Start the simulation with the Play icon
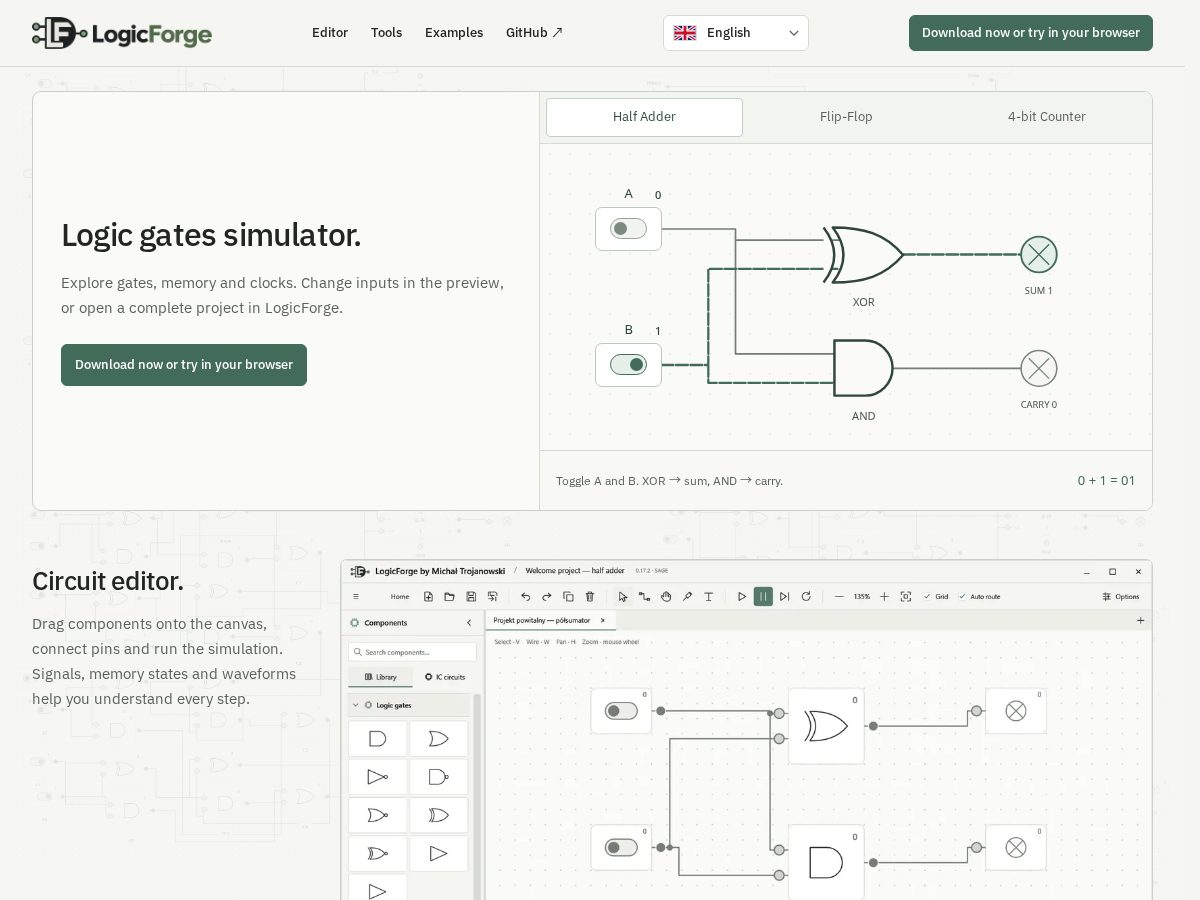The height and width of the screenshot is (900, 1200). 742,597
